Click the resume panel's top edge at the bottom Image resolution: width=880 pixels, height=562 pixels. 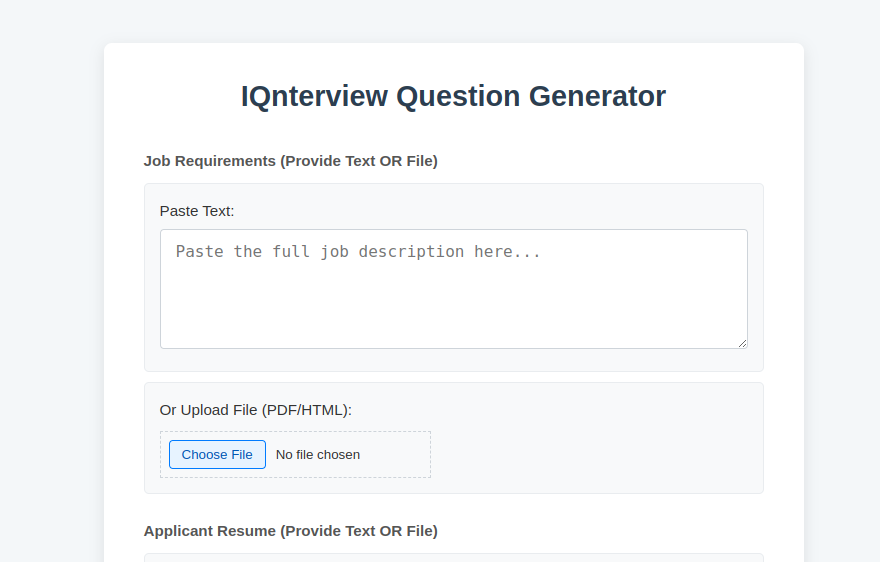coord(453,556)
